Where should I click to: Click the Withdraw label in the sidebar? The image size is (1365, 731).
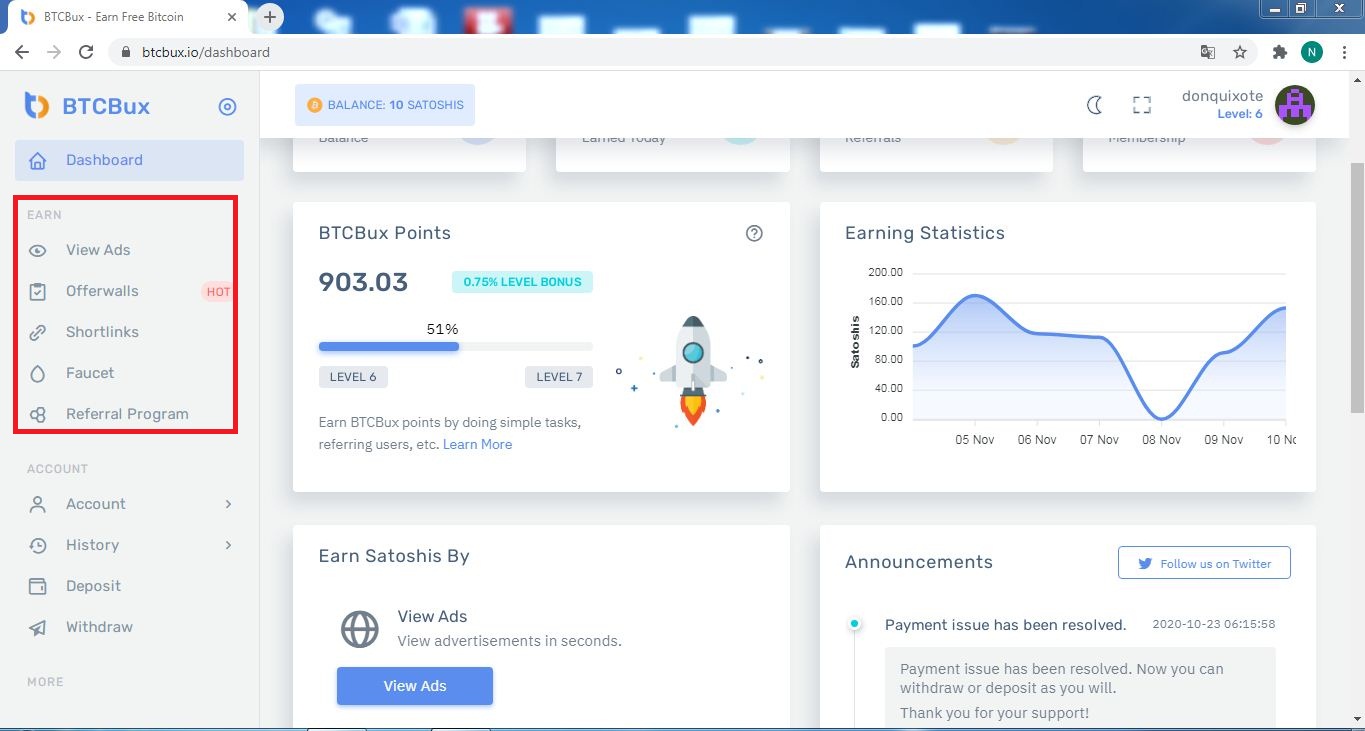tap(99, 627)
